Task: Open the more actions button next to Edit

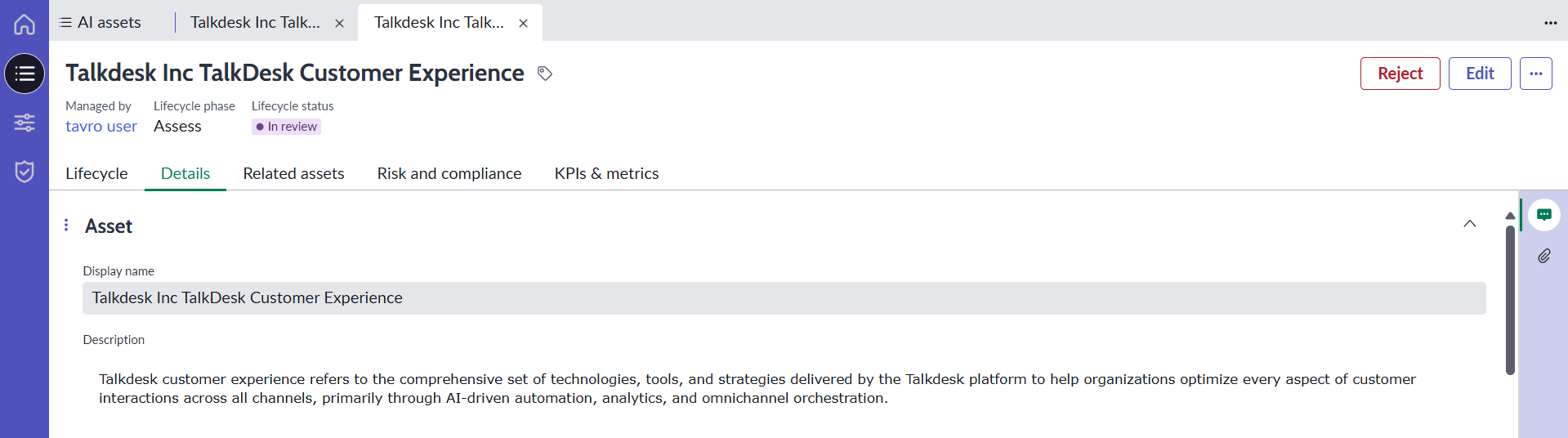Action: click(1535, 74)
